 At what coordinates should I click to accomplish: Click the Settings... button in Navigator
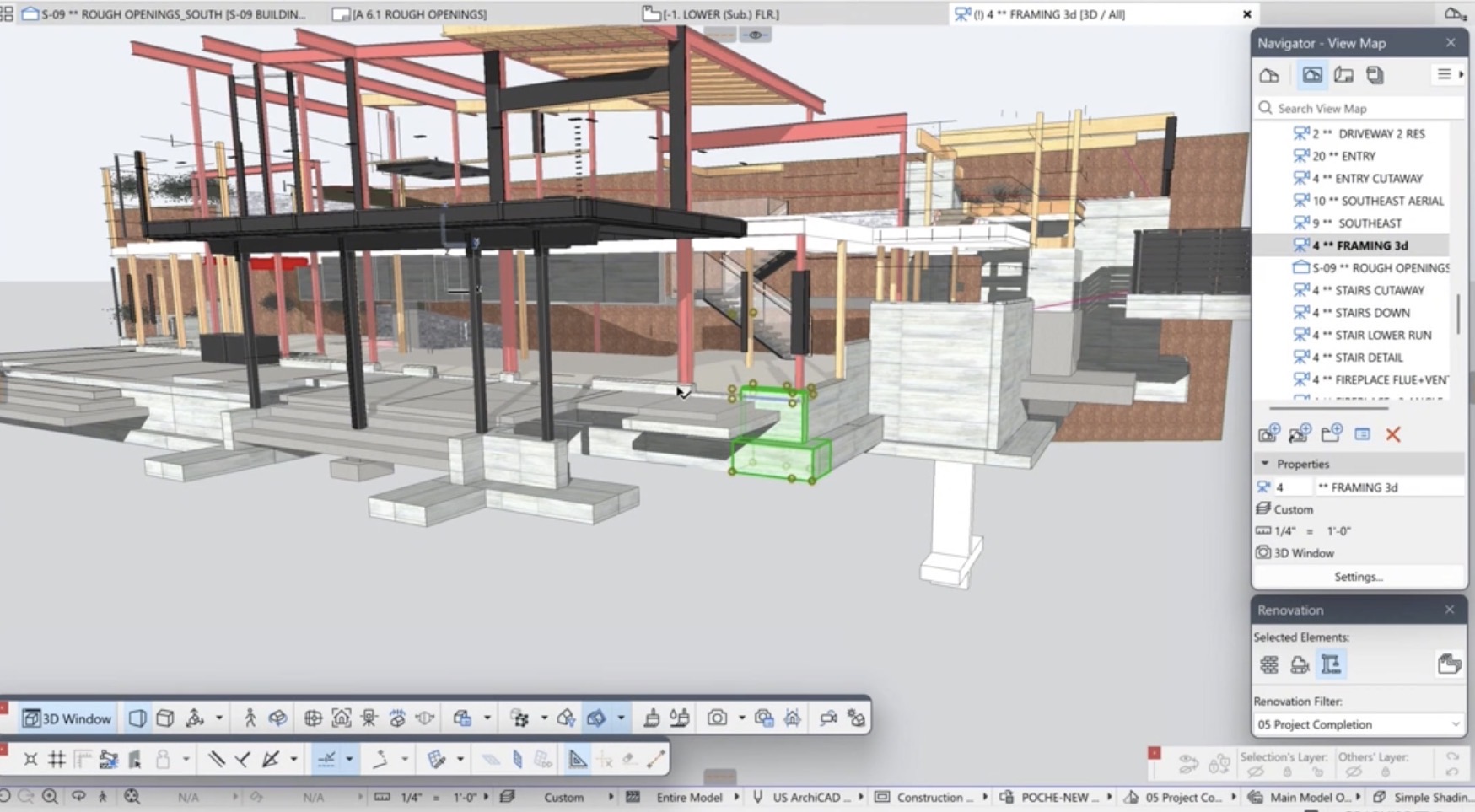[x=1358, y=577]
